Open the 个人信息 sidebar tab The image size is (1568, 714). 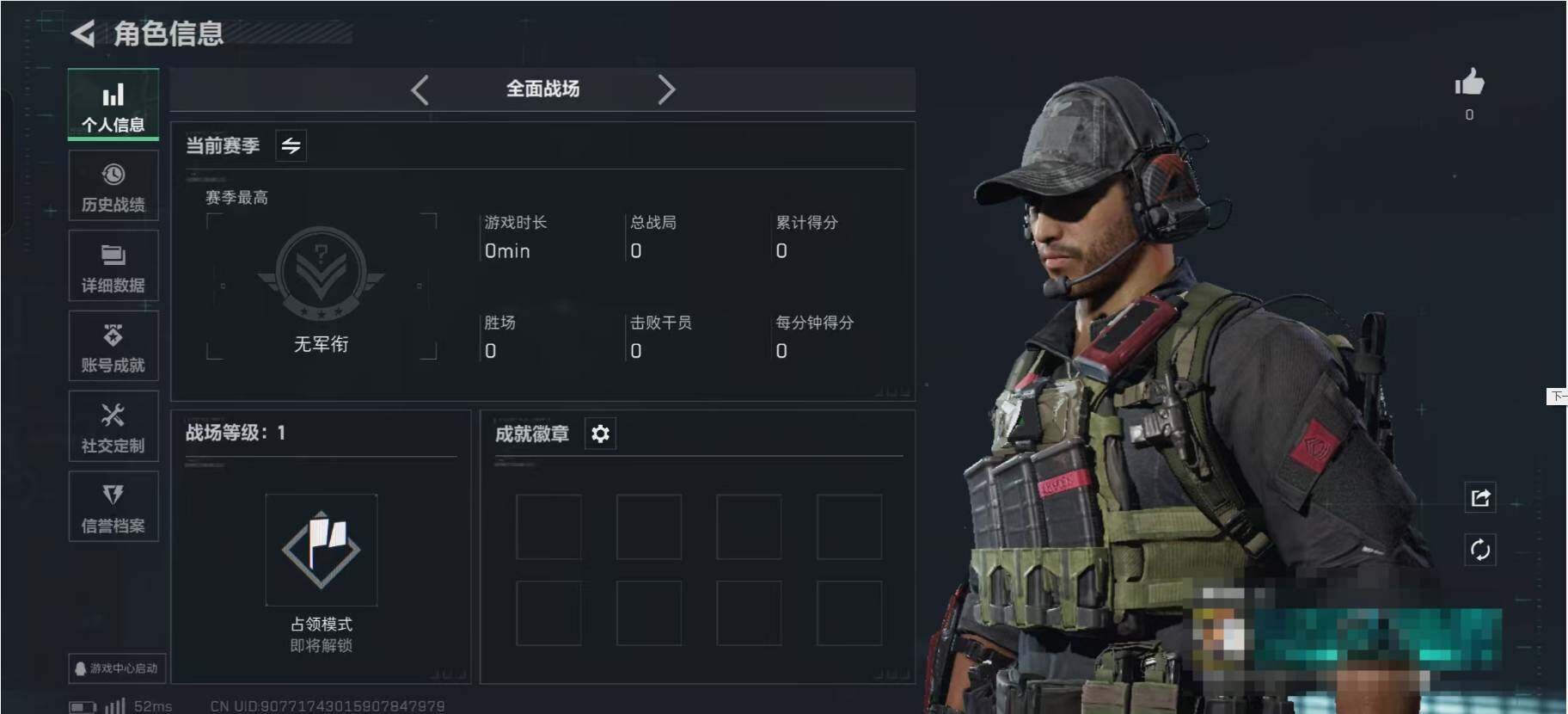point(113,104)
